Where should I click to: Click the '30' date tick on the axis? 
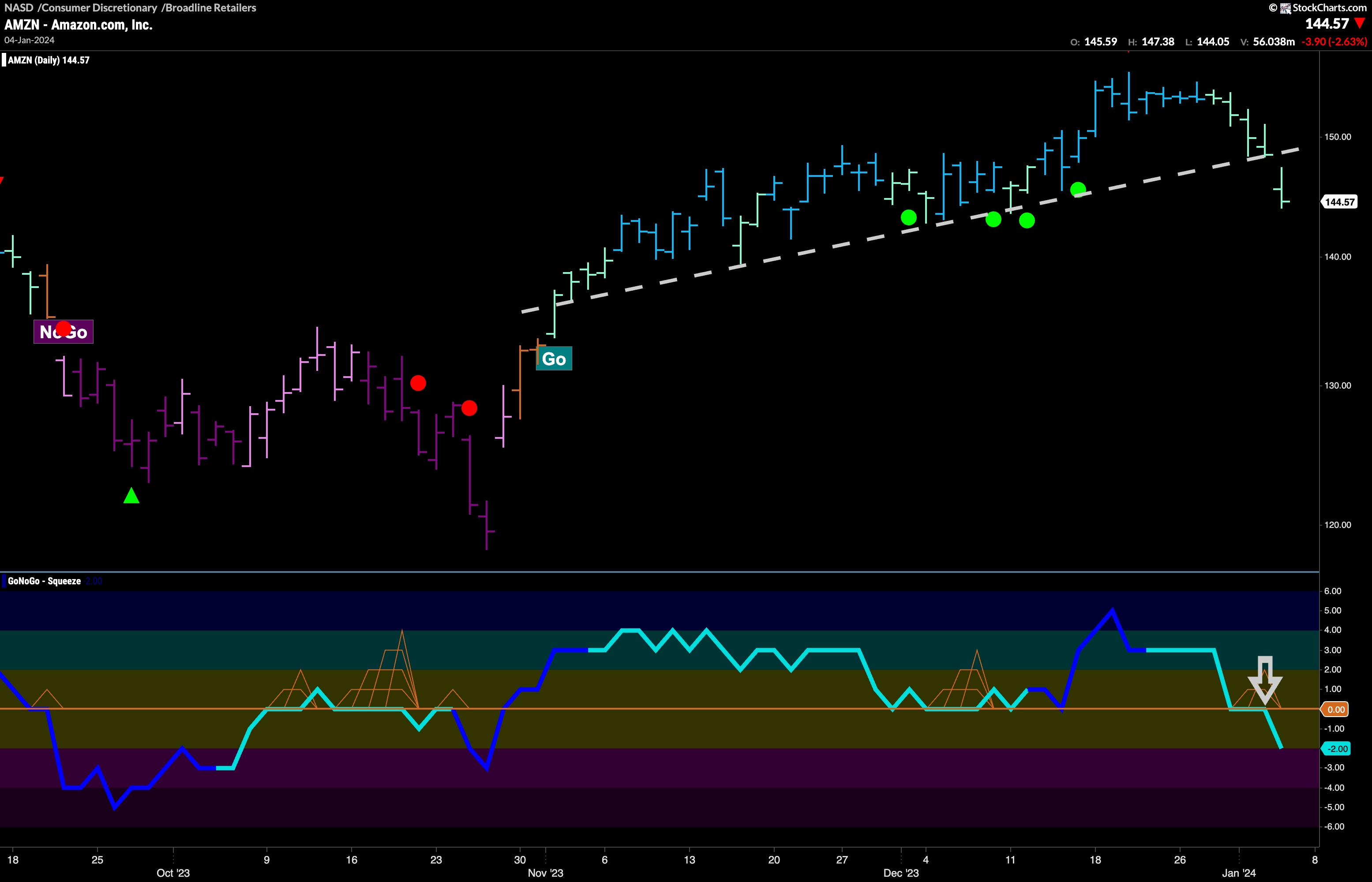pos(520,860)
